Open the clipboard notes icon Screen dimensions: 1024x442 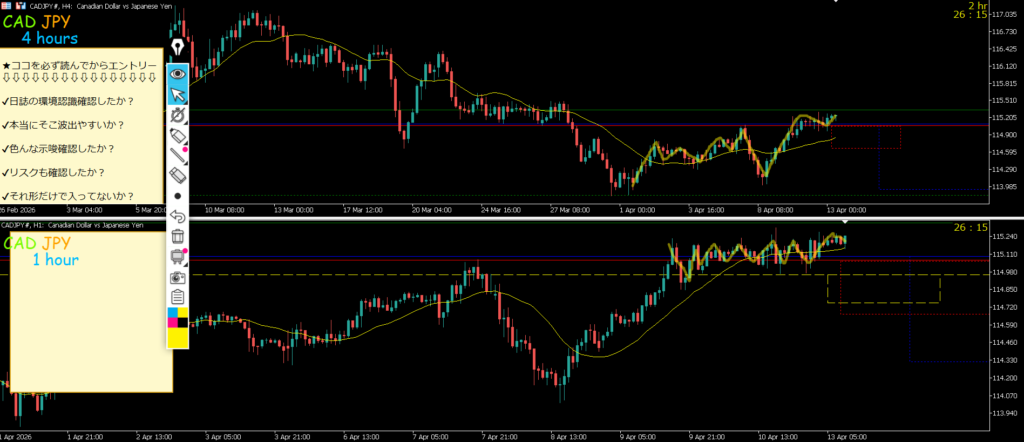(178, 297)
